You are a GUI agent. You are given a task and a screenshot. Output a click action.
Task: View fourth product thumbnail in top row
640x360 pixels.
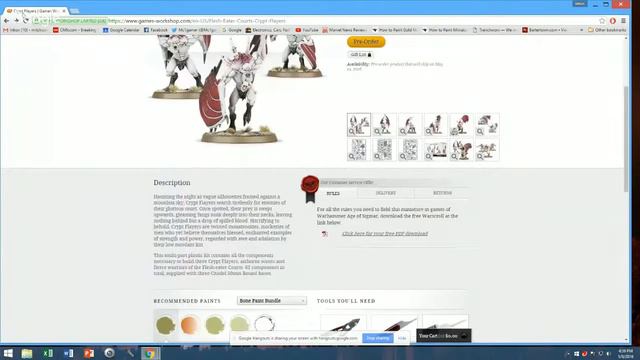pyautogui.click(x=435, y=124)
